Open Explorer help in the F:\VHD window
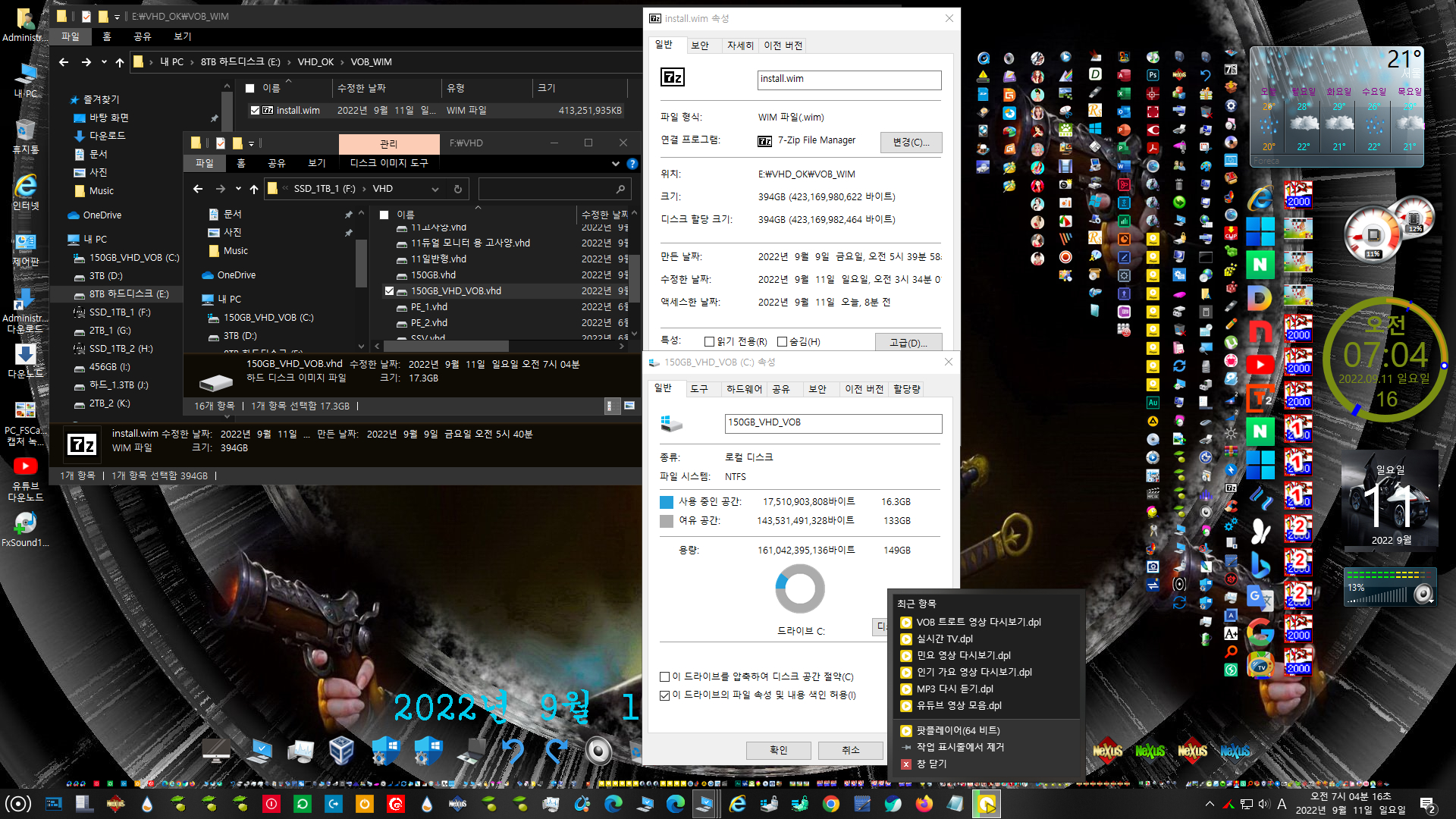This screenshot has height=819, width=1456. [632, 164]
